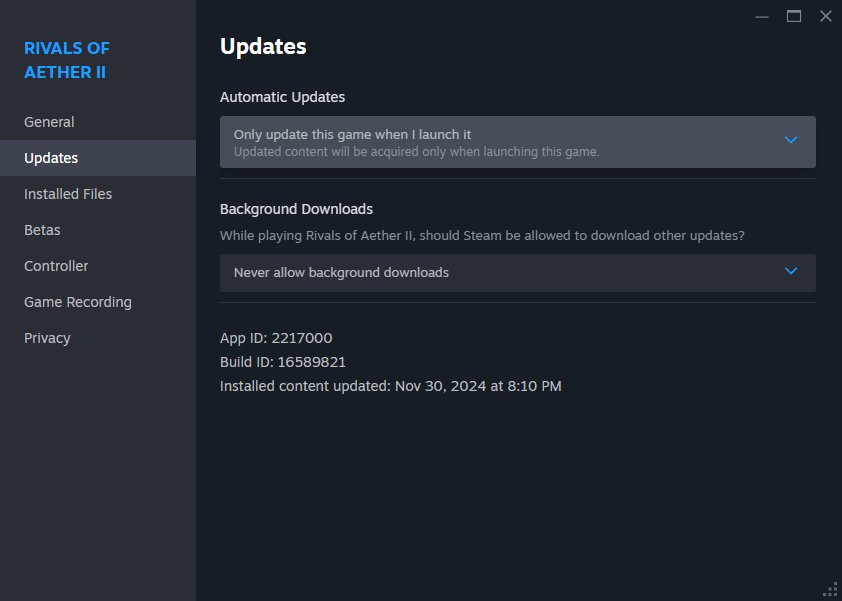Click the Updates page heading
Screen dimensions: 842x601
pos(263,47)
